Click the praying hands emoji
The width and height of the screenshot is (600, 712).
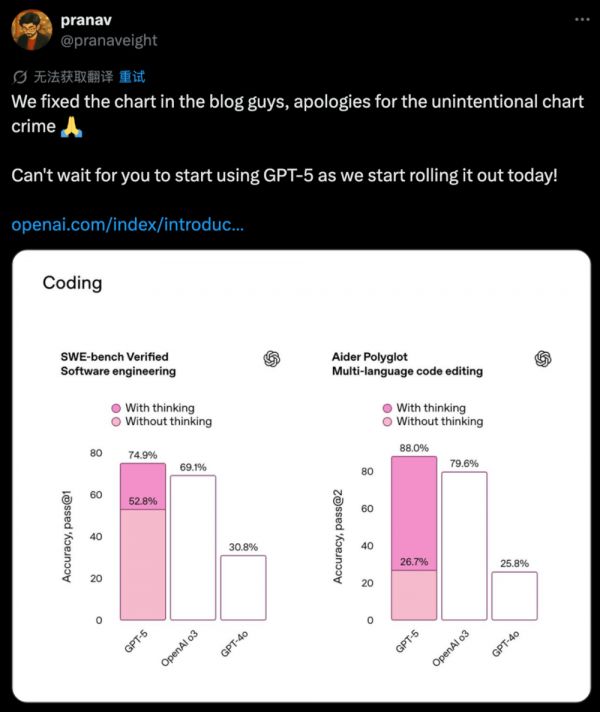pos(69,127)
